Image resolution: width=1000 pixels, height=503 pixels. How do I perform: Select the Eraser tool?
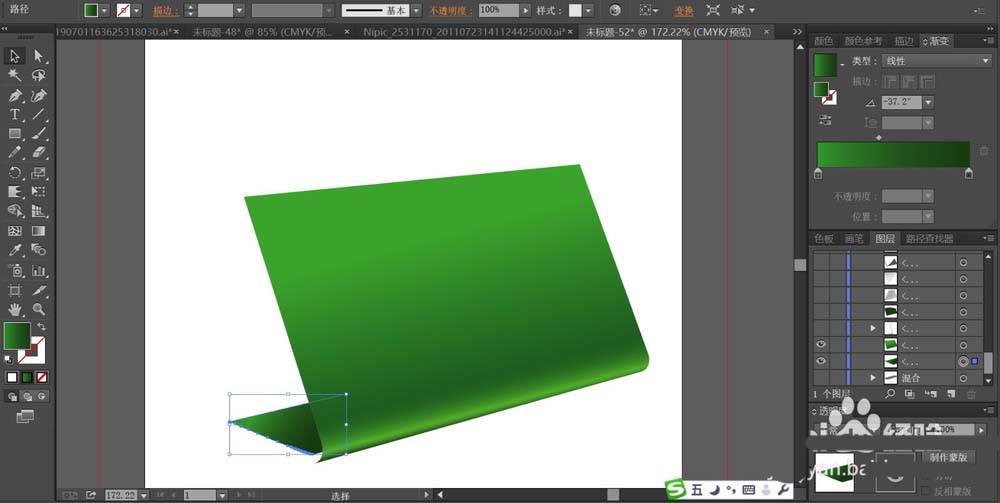pos(39,153)
